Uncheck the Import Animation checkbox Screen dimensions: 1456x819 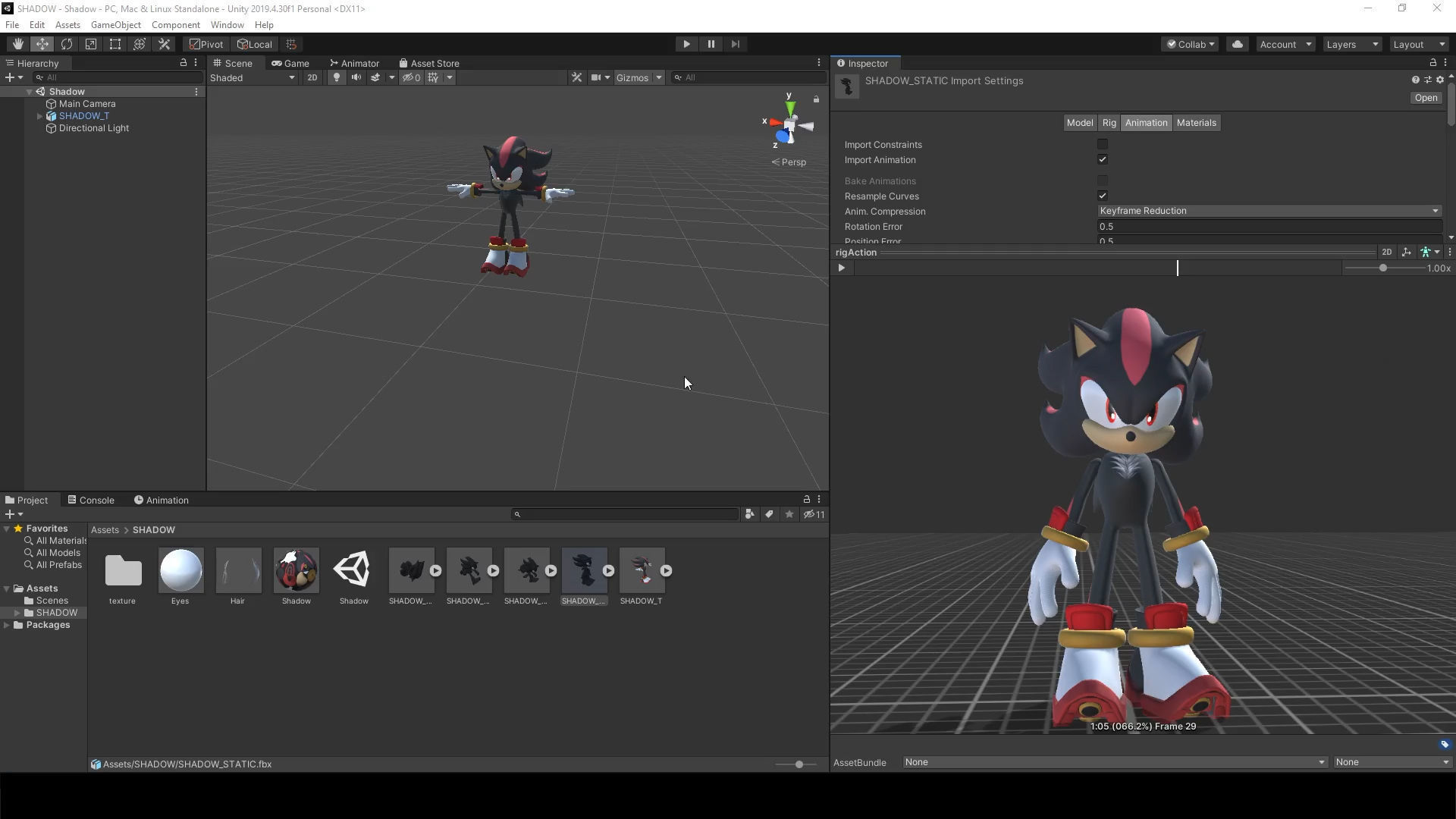pos(1103,159)
